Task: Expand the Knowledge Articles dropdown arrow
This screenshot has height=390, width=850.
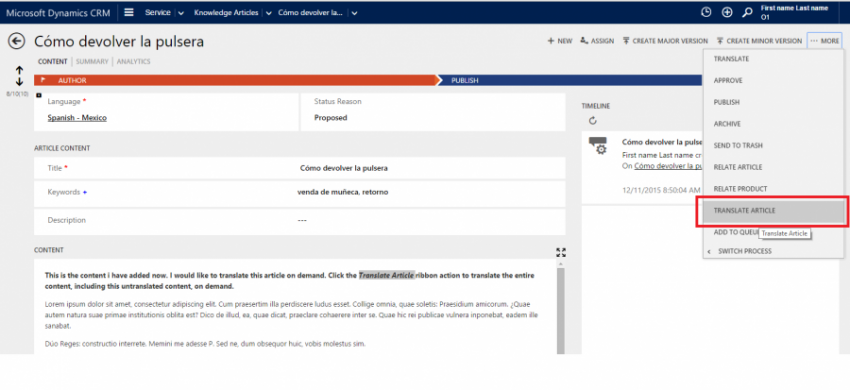Action: (x=268, y=13)
